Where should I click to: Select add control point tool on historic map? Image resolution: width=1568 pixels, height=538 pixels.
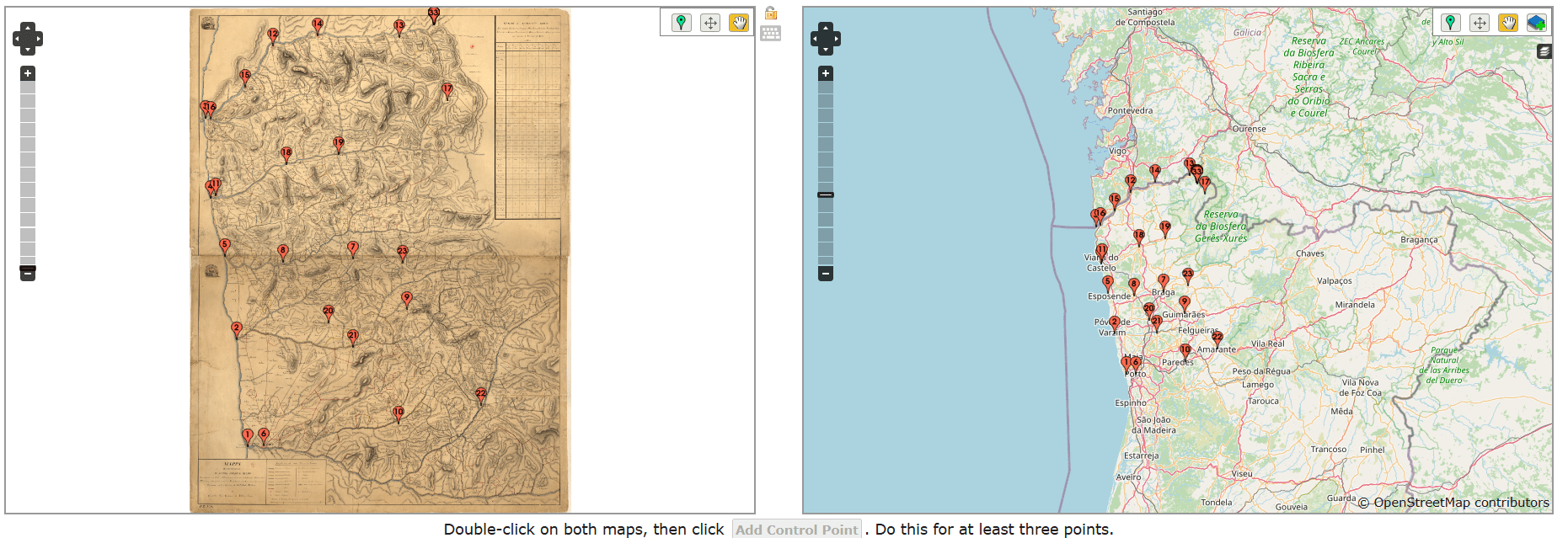[x=681, y=23]
